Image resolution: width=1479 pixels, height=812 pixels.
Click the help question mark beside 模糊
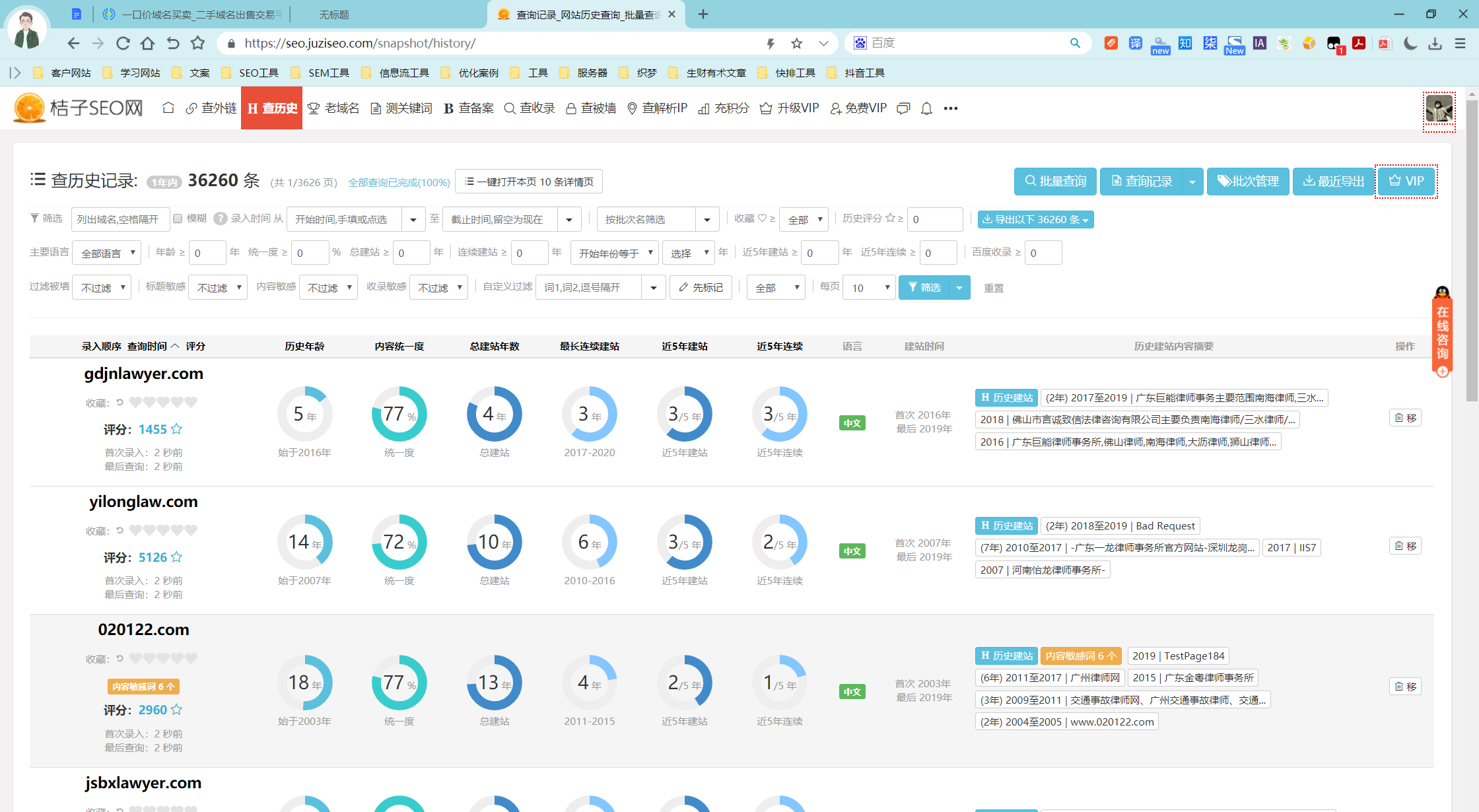point(221,219)
